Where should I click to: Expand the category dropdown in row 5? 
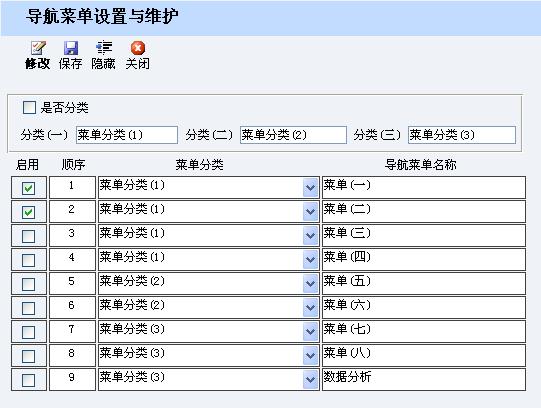[x=310, y=283]
